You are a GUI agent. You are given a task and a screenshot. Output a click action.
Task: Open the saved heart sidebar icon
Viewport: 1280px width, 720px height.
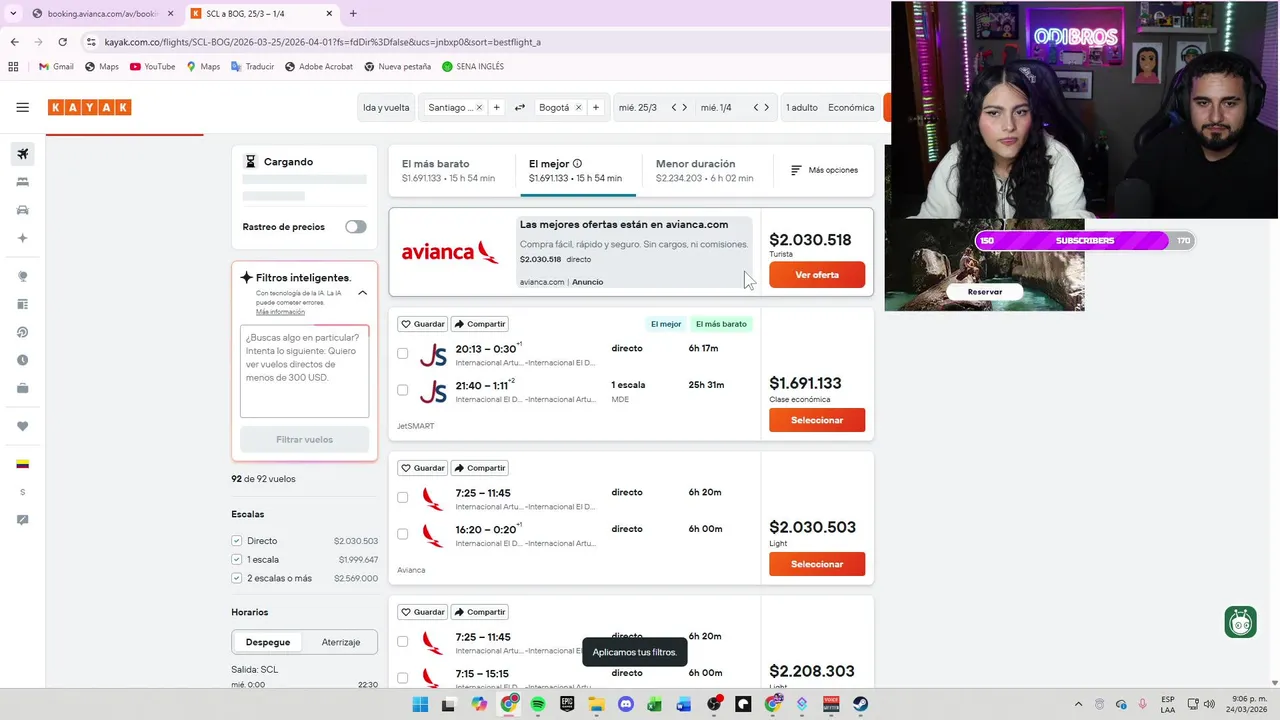click(x=23, y=426)
